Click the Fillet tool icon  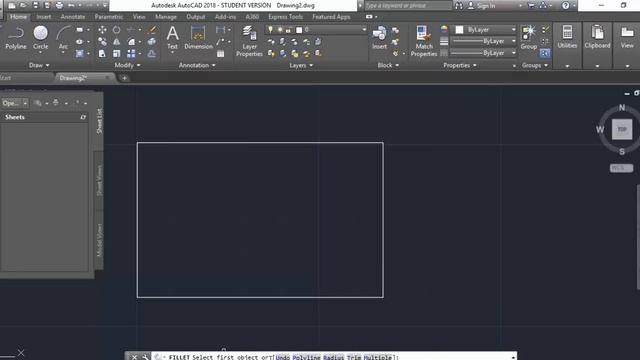pyautogui.click(x=131, y=42)
